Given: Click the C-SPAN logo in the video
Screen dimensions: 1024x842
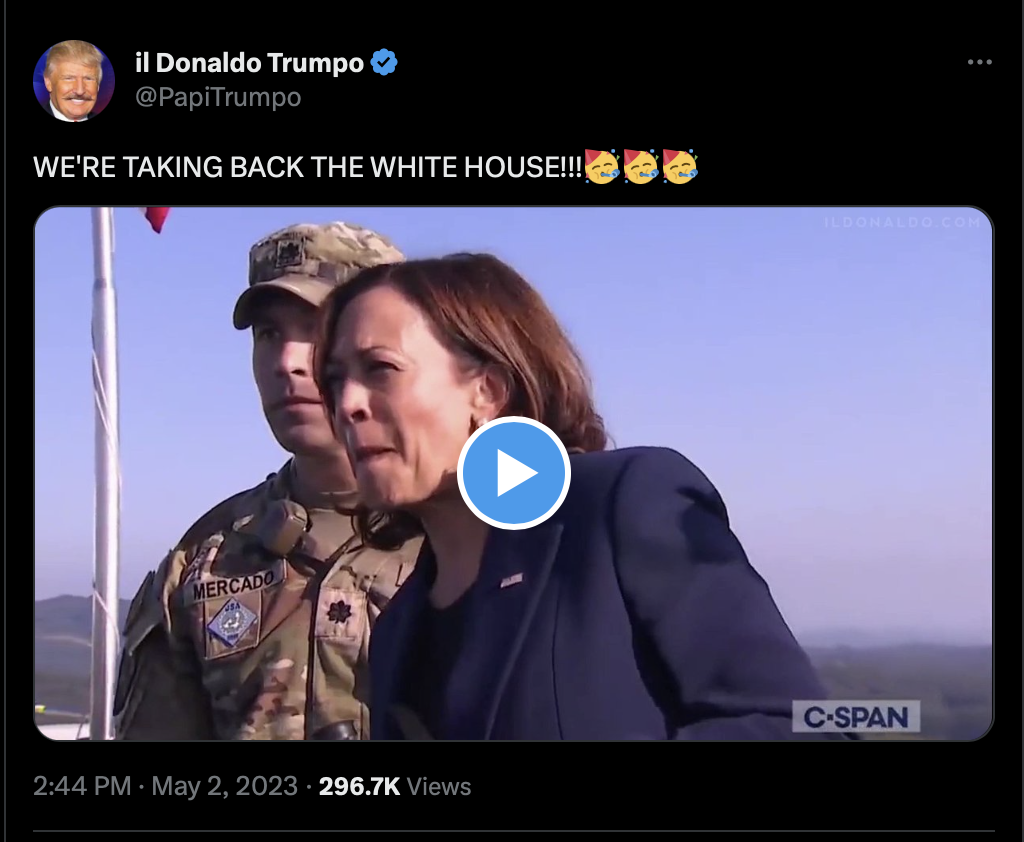Looking at the screenshot, I should coord(856,717).
